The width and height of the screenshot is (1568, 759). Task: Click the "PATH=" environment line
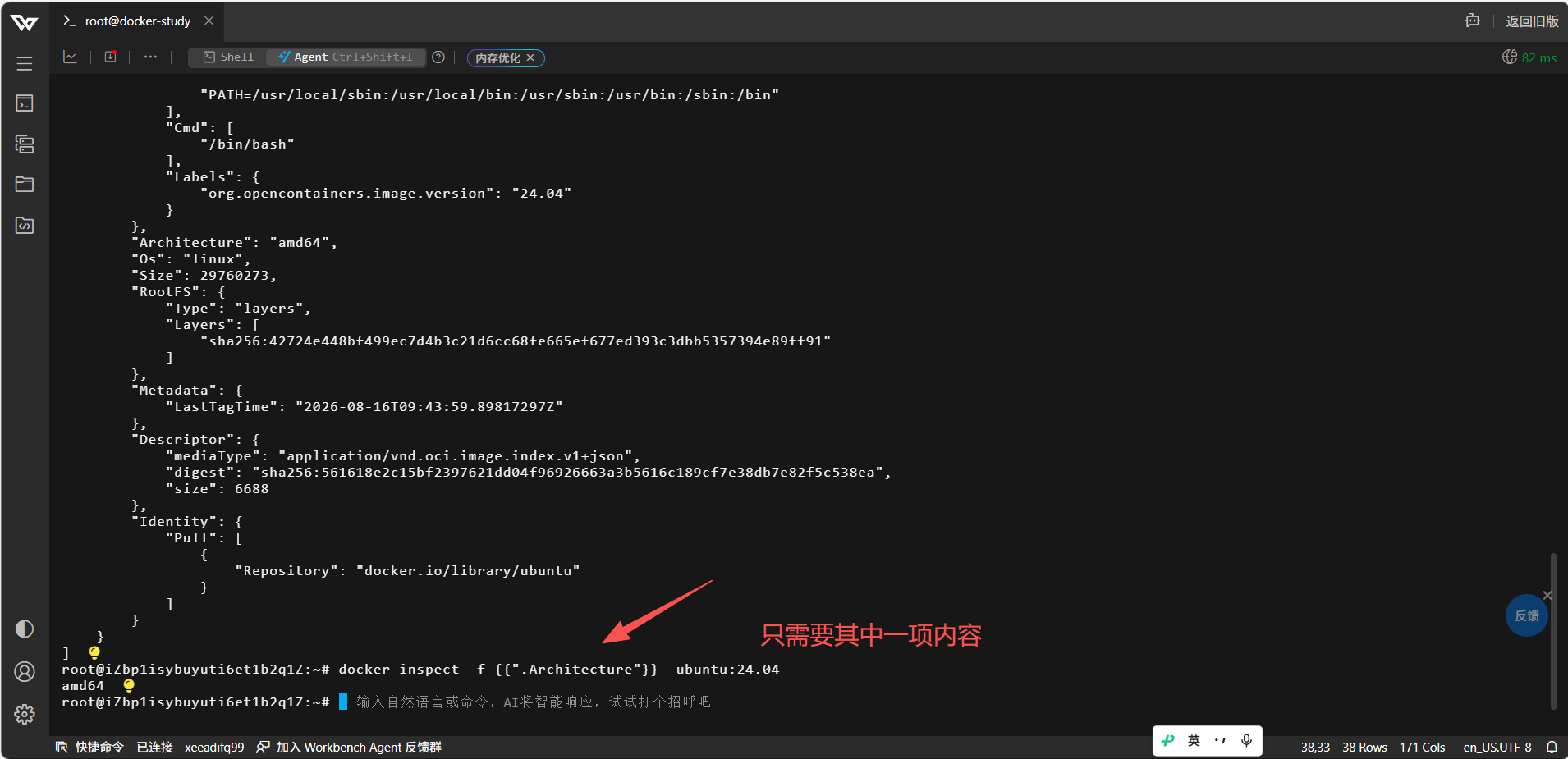click(490, 94)
